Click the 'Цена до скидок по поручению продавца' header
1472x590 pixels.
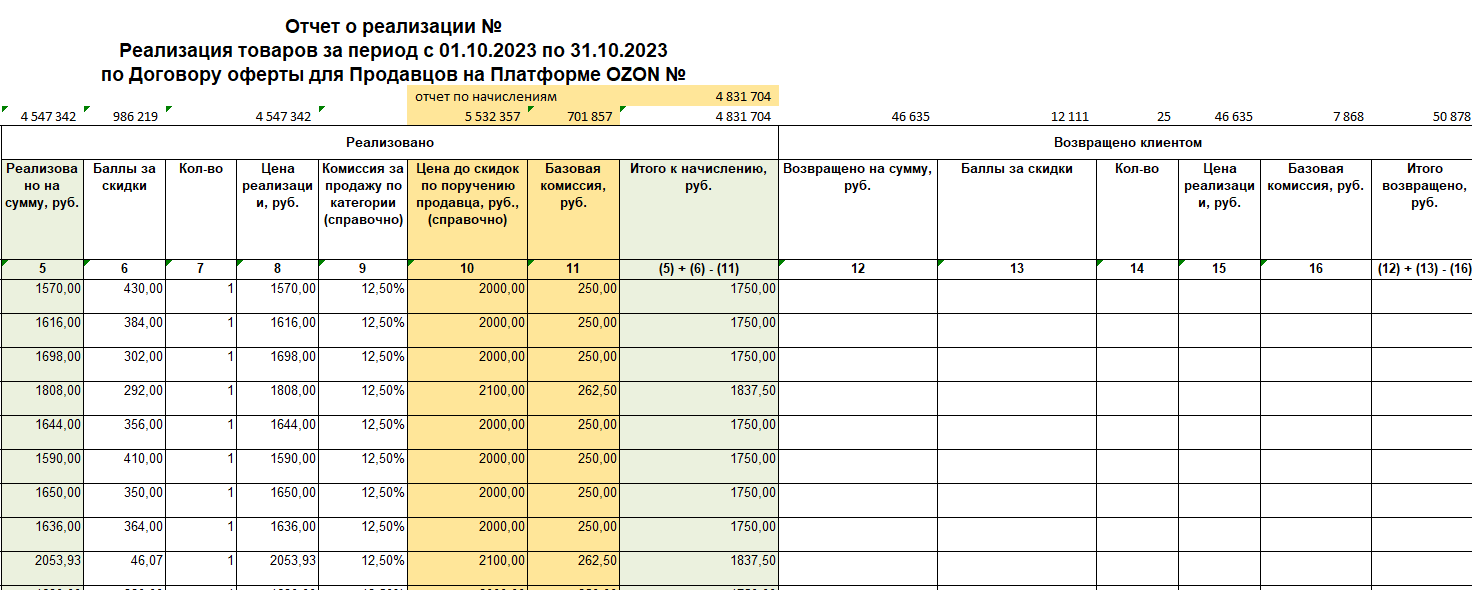pos(467,194)
